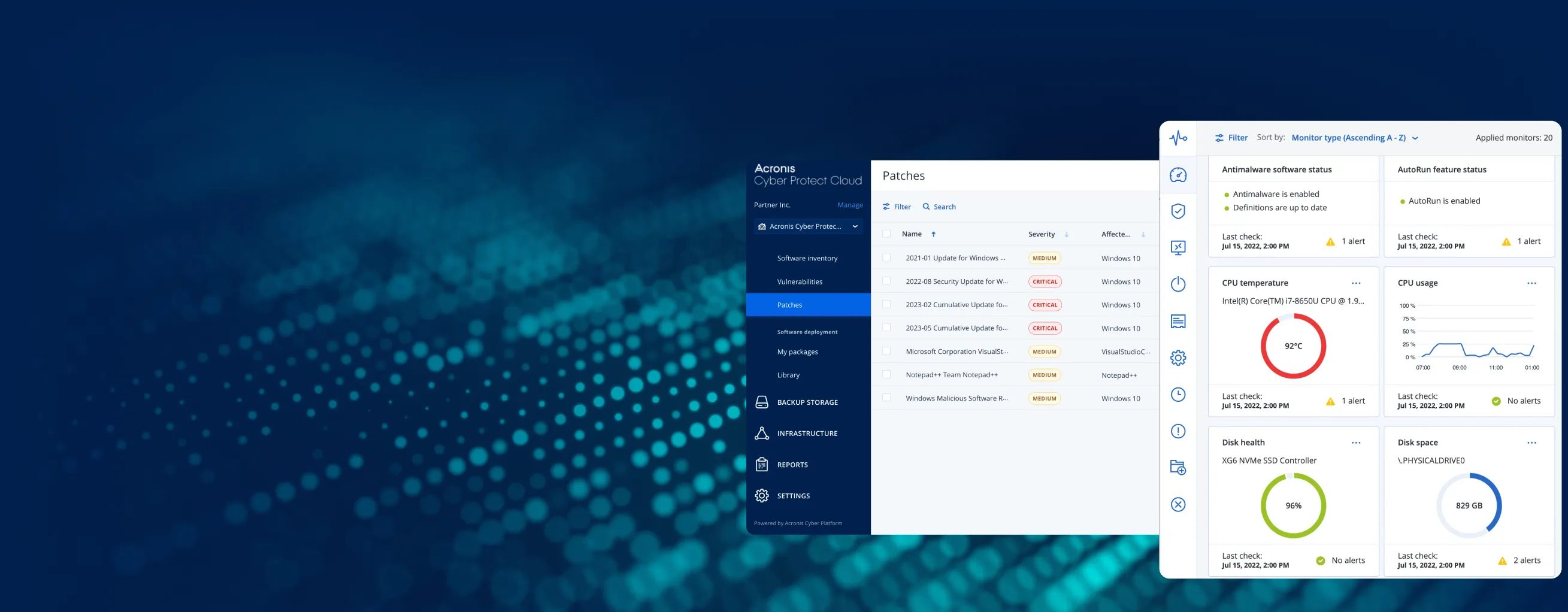
Task: Open the Monitor type sort-by dropdown
Action: tap(1354, 138)
